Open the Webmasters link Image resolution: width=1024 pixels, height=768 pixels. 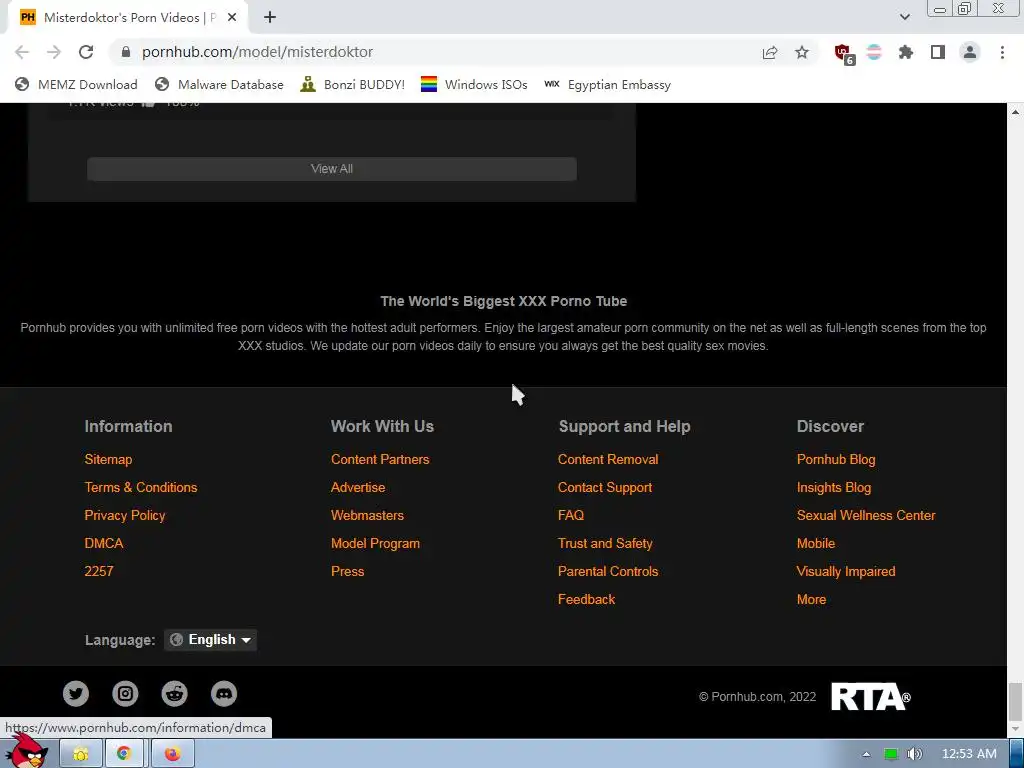coord(367,515)
